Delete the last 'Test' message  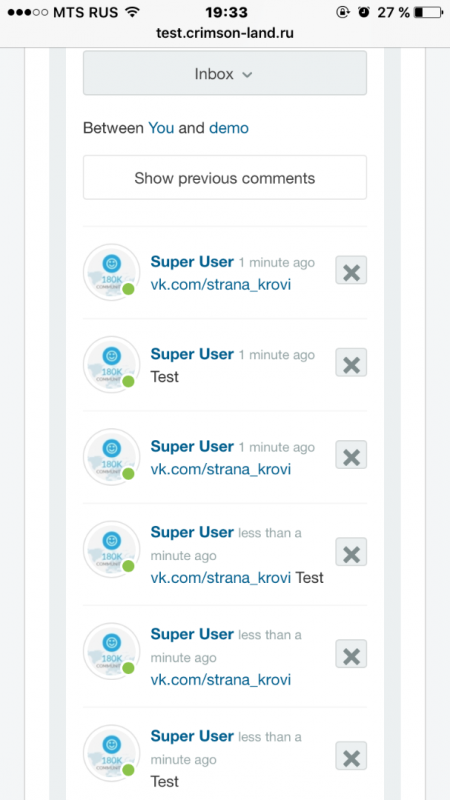351,756
